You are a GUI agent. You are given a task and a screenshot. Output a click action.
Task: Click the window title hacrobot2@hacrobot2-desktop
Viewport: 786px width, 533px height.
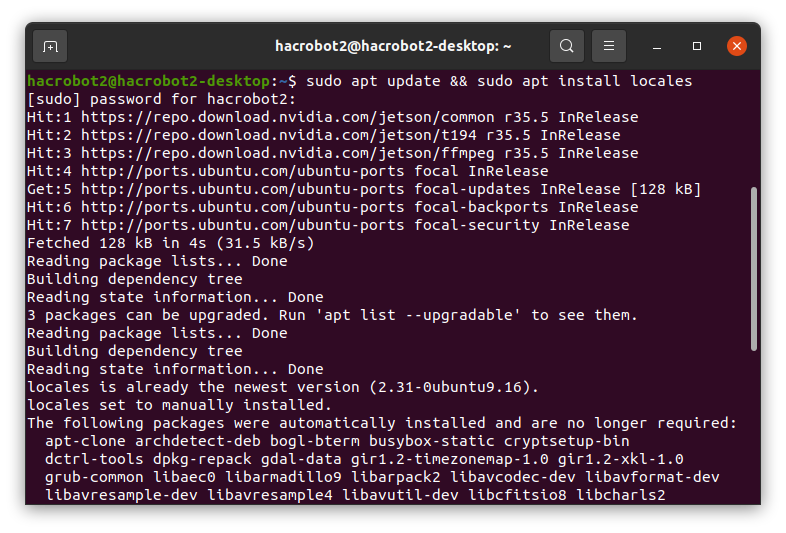[x=393, y=46]
